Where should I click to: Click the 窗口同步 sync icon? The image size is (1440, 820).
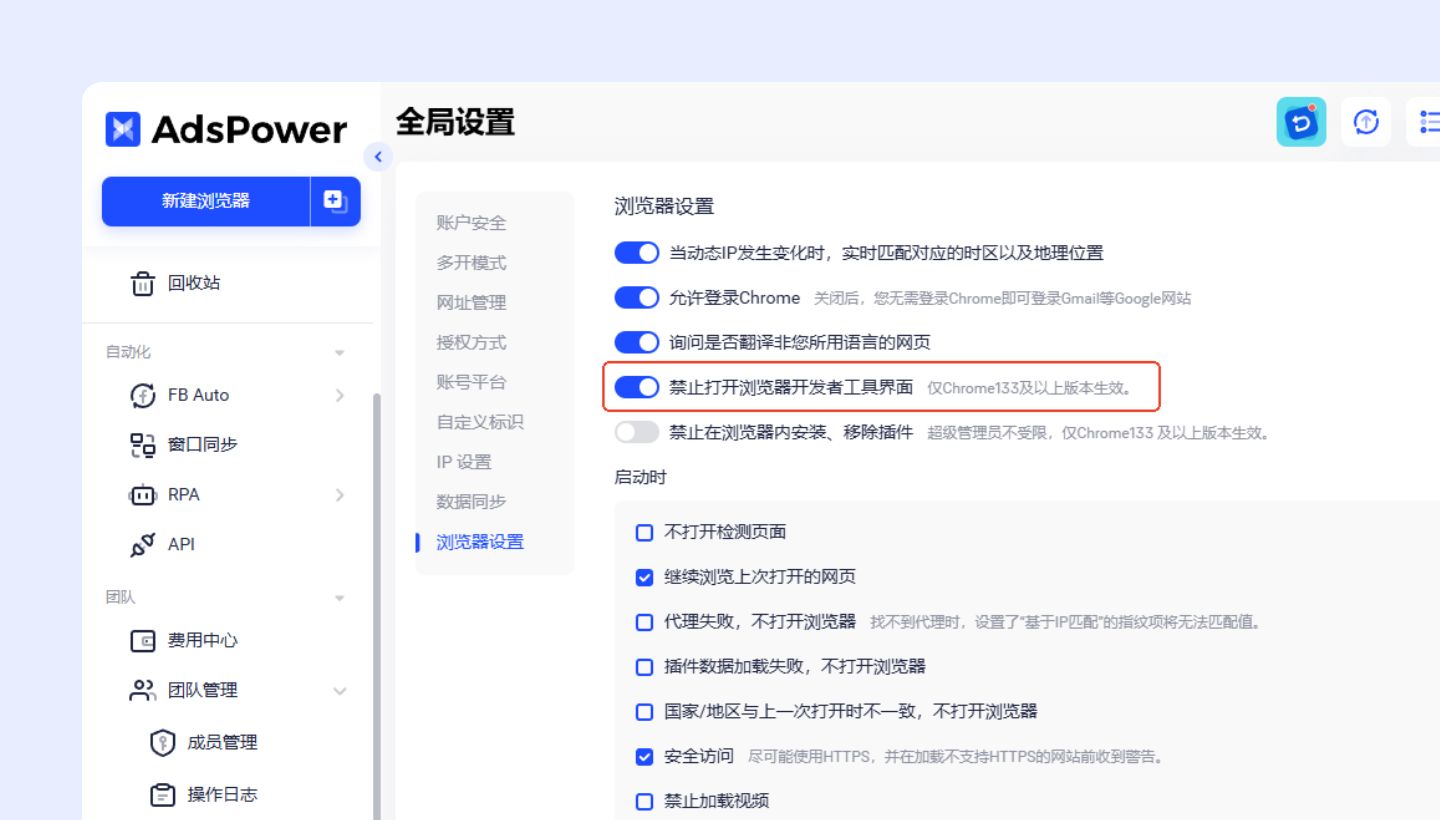click(143, 445)
